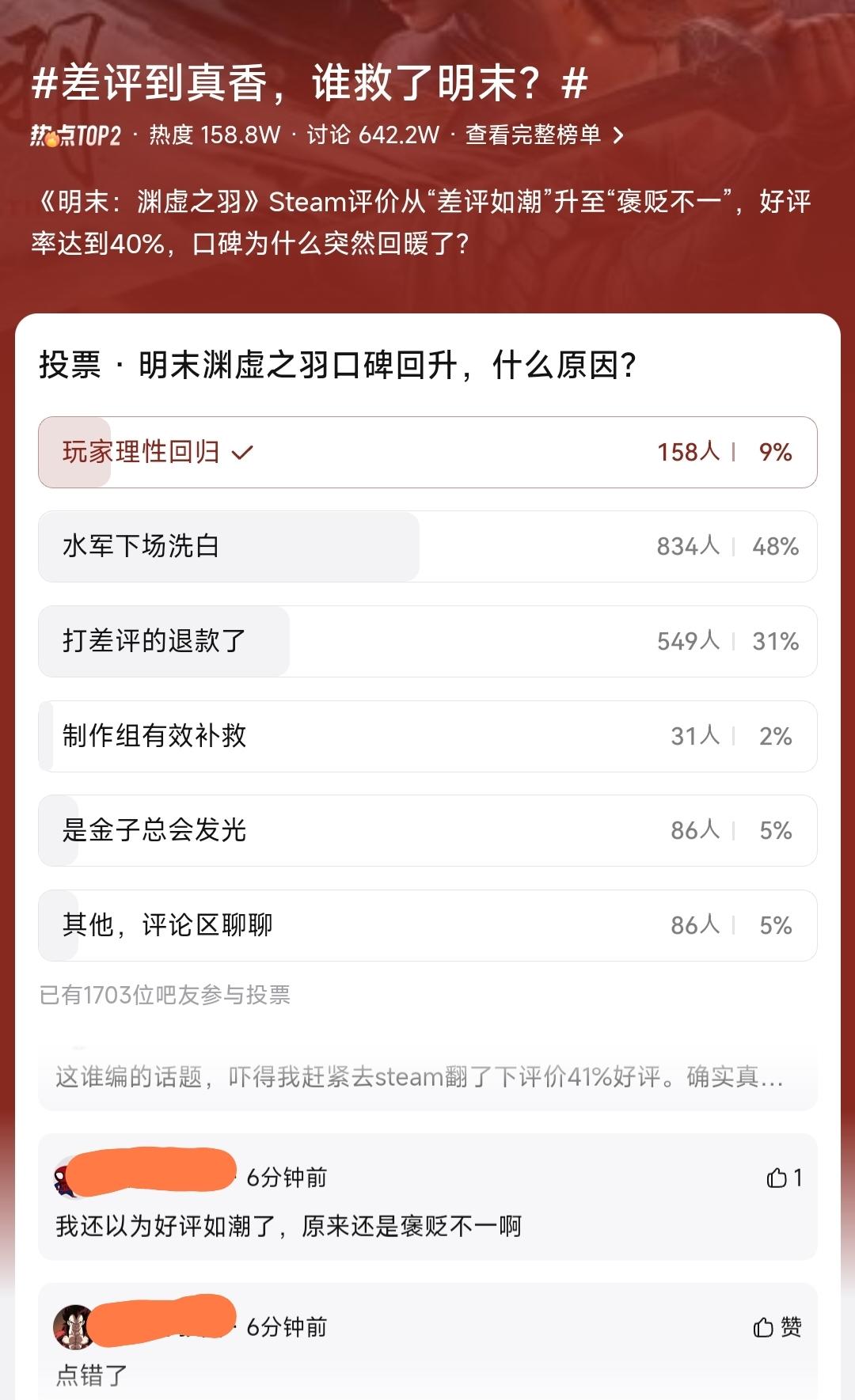Tap the 讨论 642.2W discussion count
Viewport: 855px width, 1400px height.
click(373, 135)
